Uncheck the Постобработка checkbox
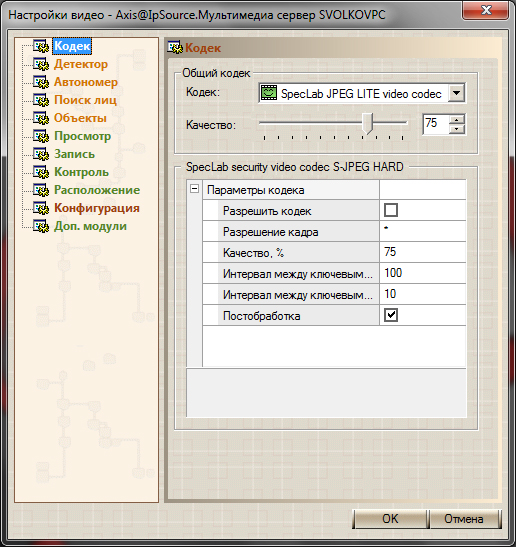The image size is (516, 547). [x=391, y=315]
